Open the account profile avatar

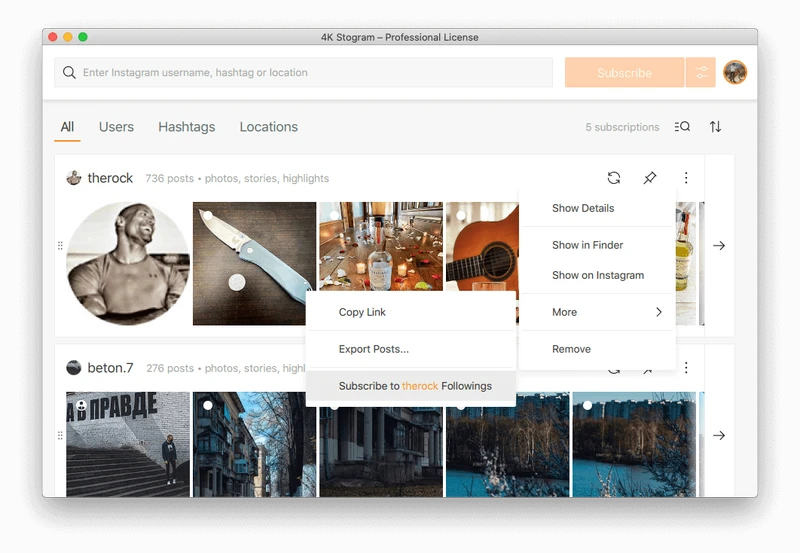pos(735,72)
